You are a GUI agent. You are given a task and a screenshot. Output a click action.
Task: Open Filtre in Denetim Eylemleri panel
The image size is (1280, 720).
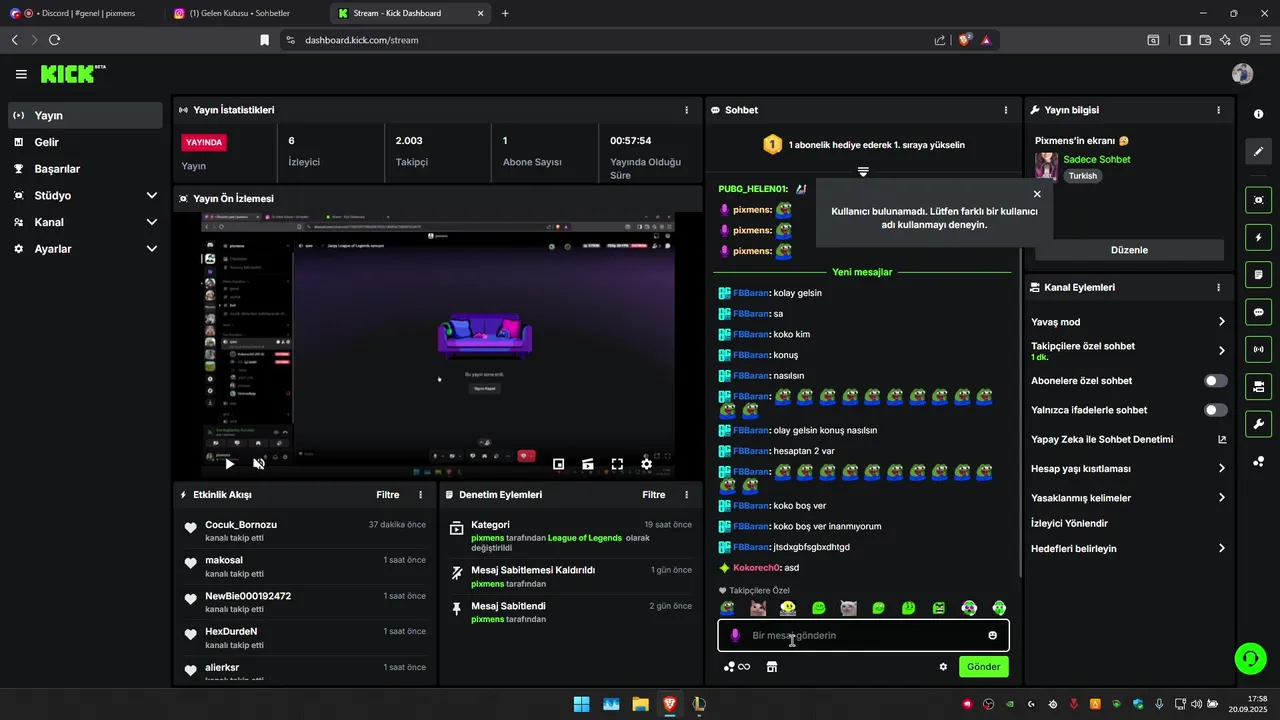click(654, 495)
